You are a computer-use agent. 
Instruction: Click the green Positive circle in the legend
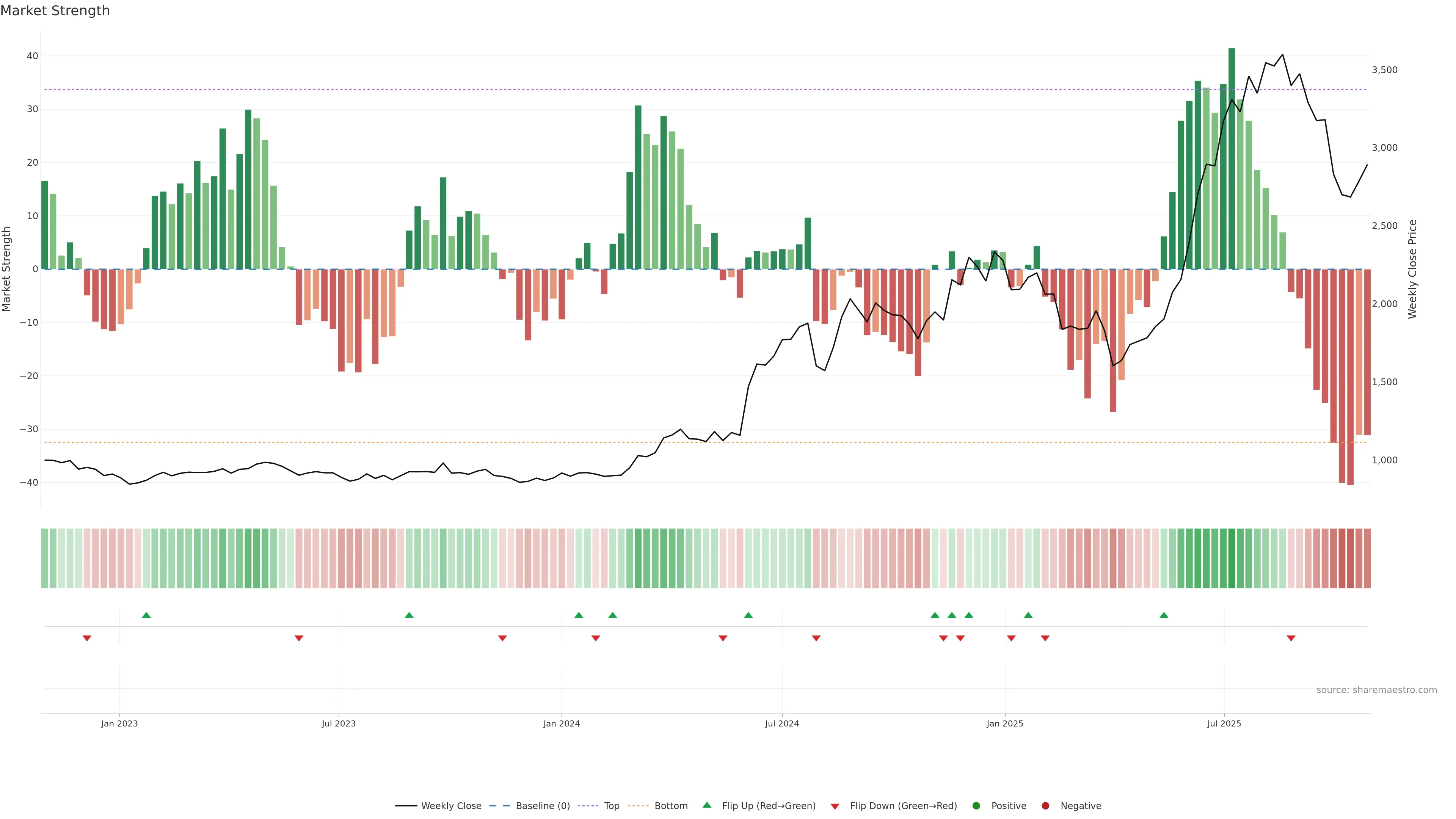point(976,806)
